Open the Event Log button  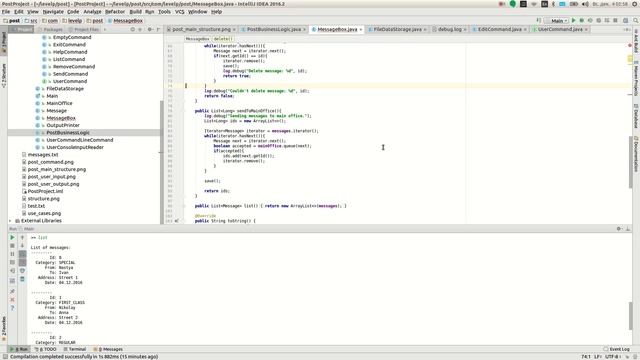pyautogui.click(x=616, y=349)
